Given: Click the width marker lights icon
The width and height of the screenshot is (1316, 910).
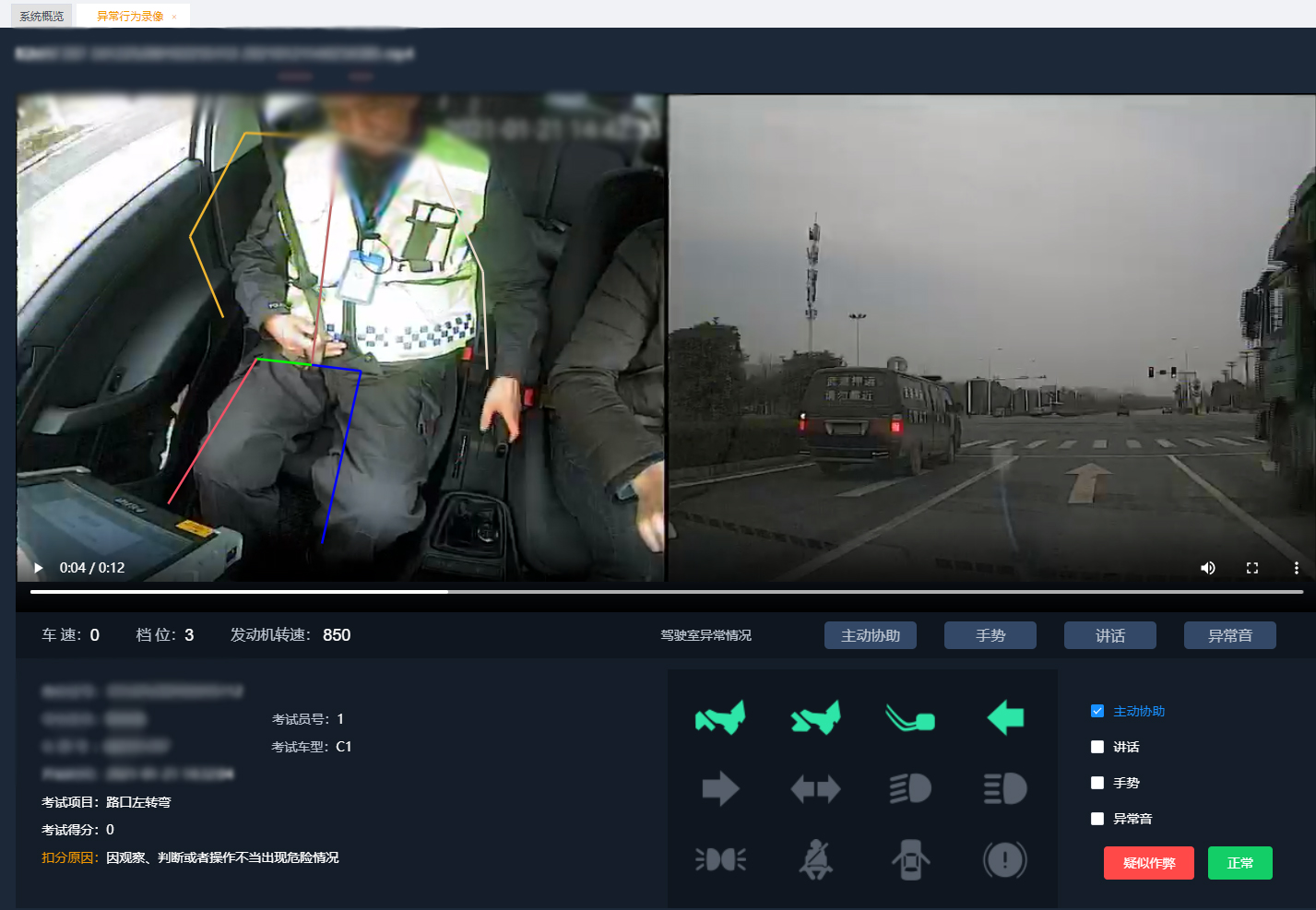Looking at the screenshot, I should (720, 860).
